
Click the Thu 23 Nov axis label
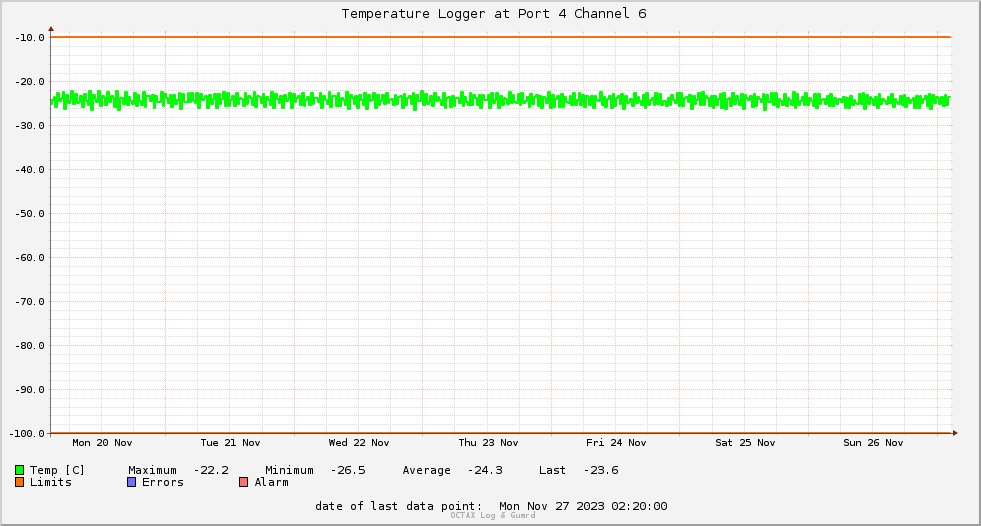click(488, 443)
